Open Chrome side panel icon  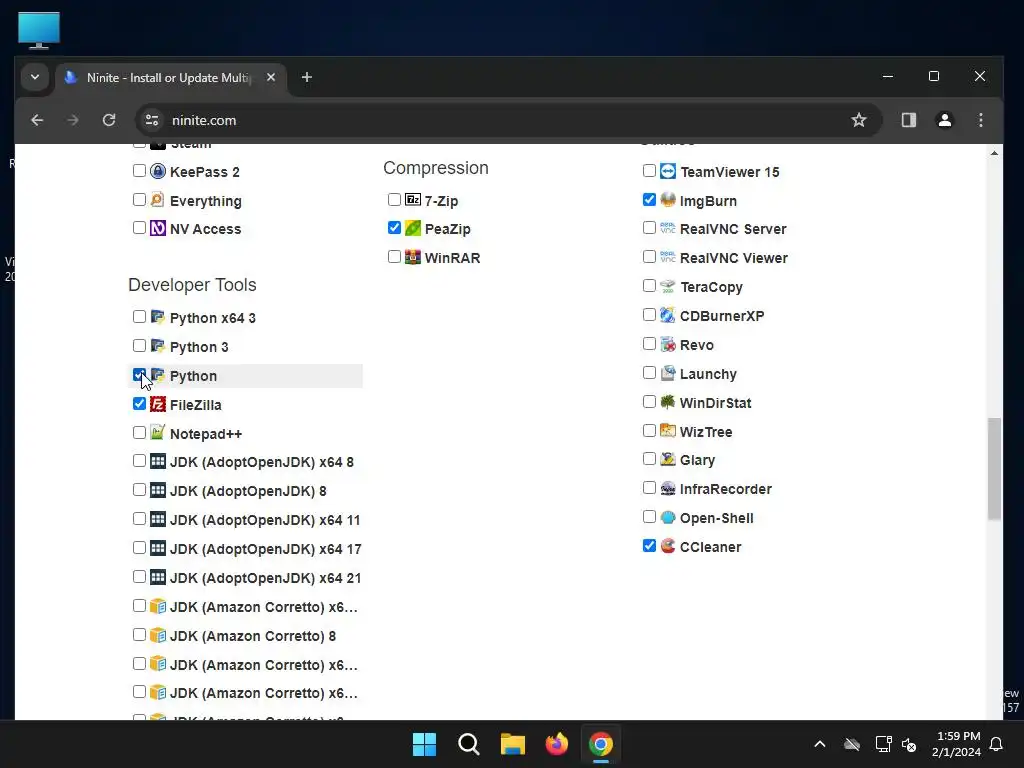click(908, 120)
